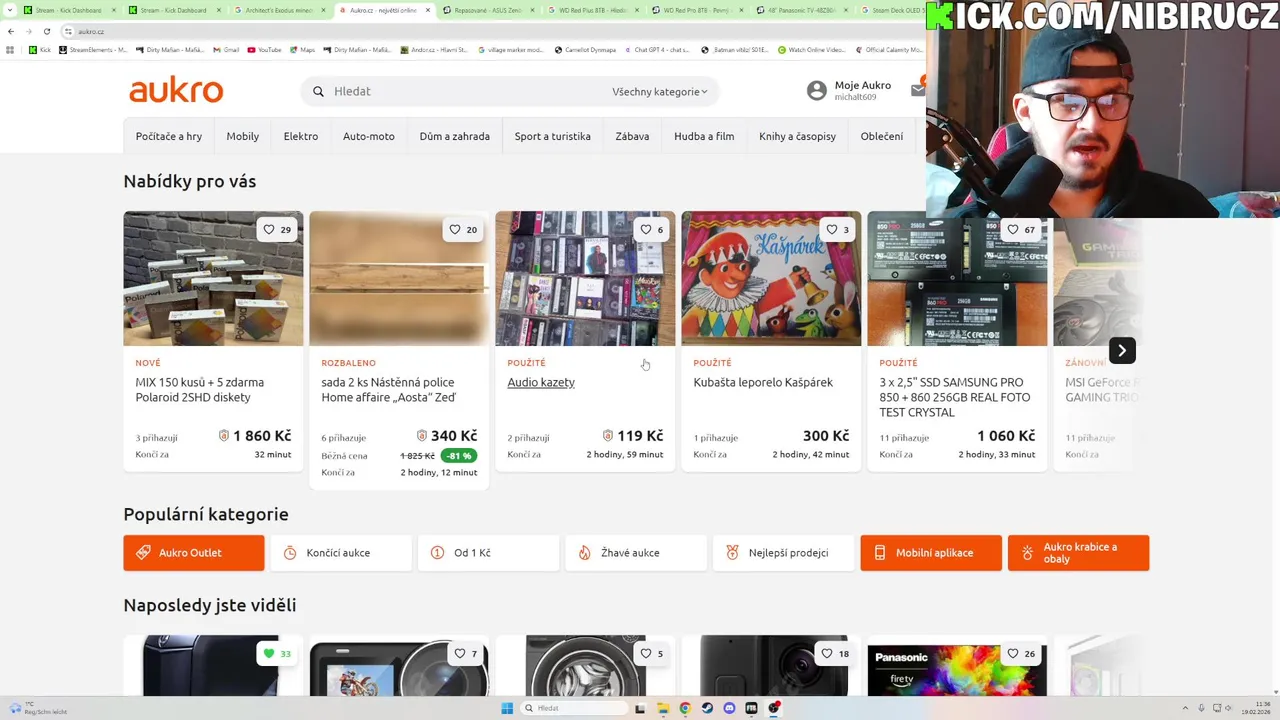Favorite the Panasonic TV item heart 26
The image size is (1280, 720).
pos(1021,654)
